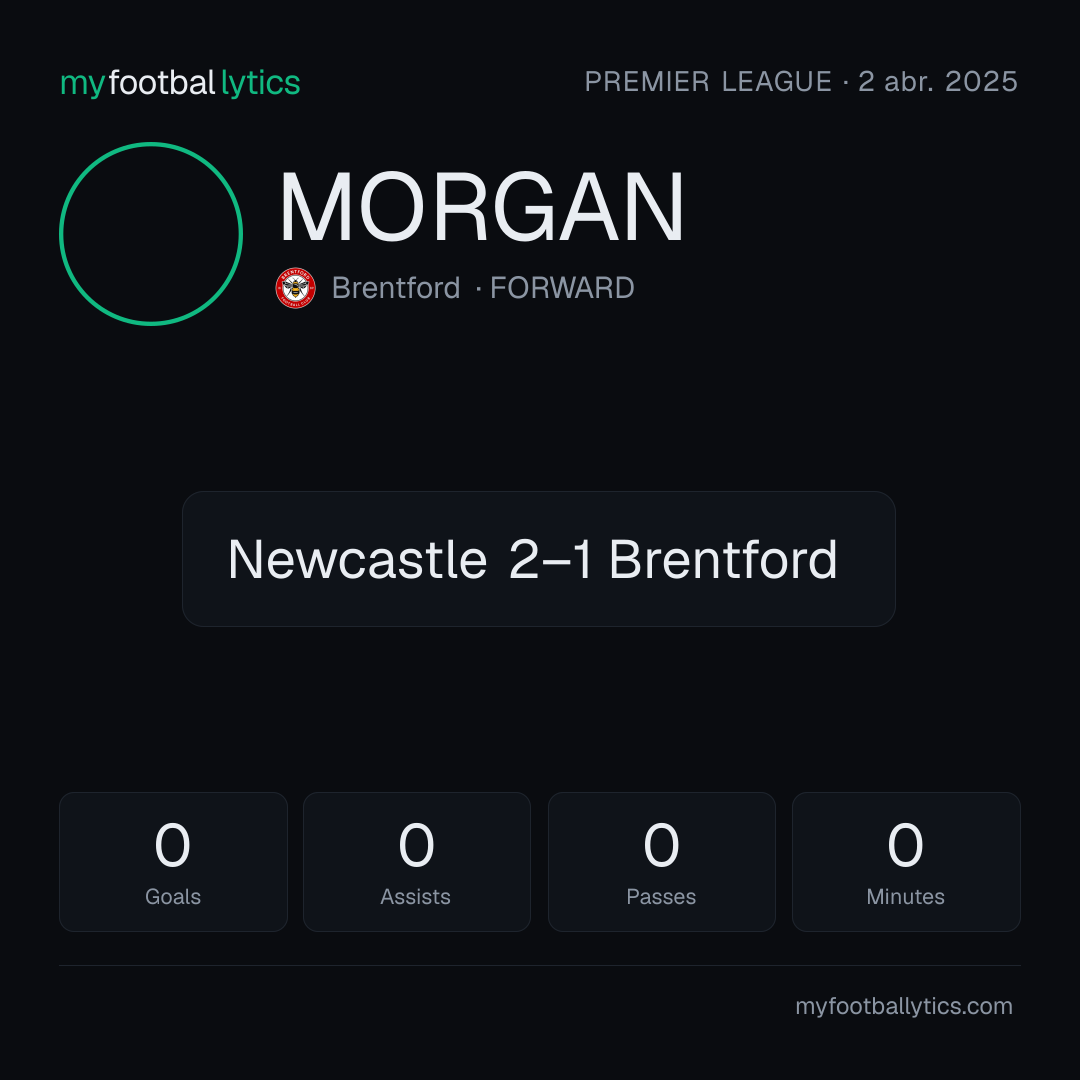Click the myfootballytics.com footer link
The image size is (1080, 1080).
click(x=904, y=1006)
